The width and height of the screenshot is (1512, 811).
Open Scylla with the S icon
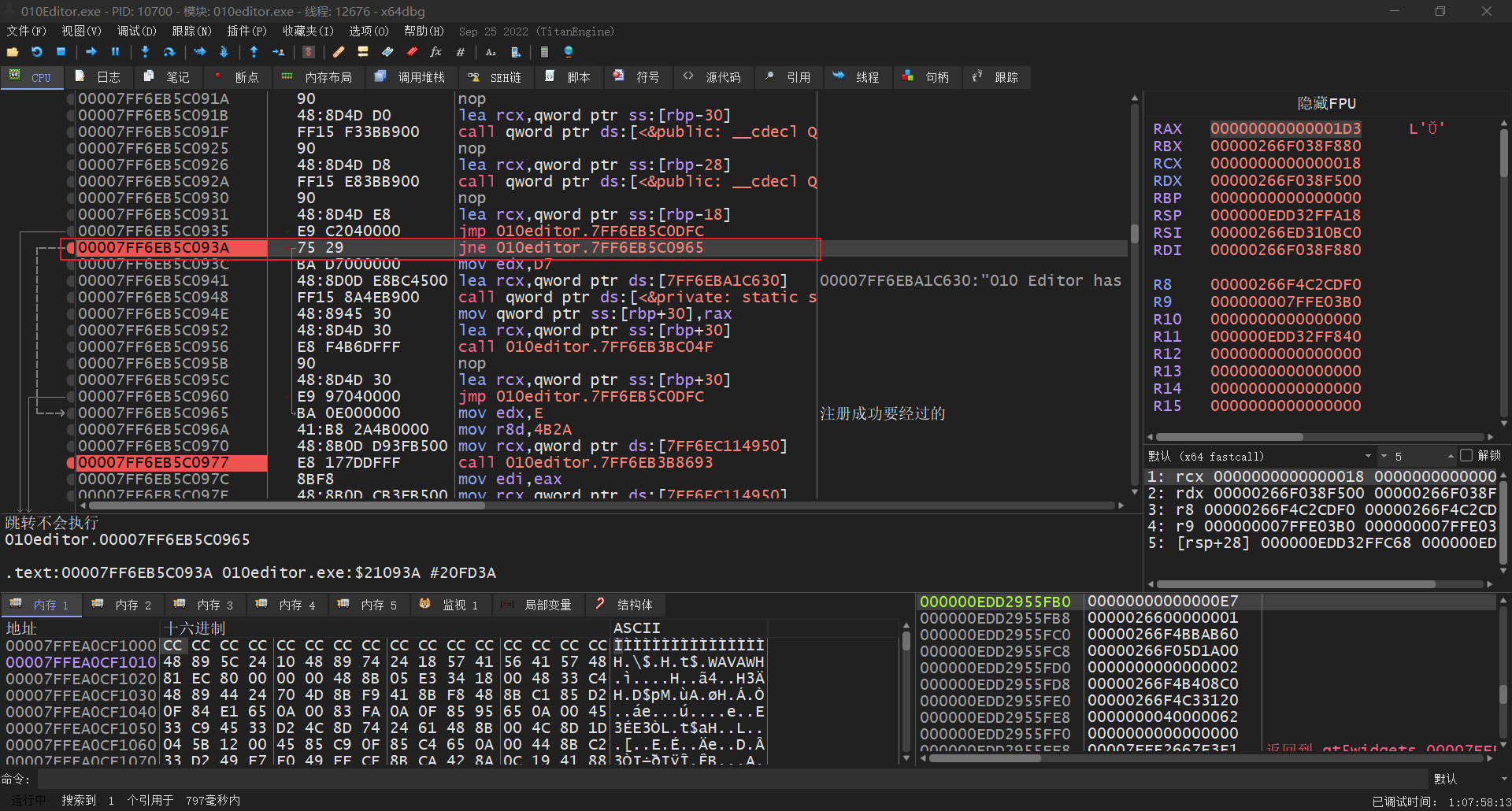coord(309,52)
